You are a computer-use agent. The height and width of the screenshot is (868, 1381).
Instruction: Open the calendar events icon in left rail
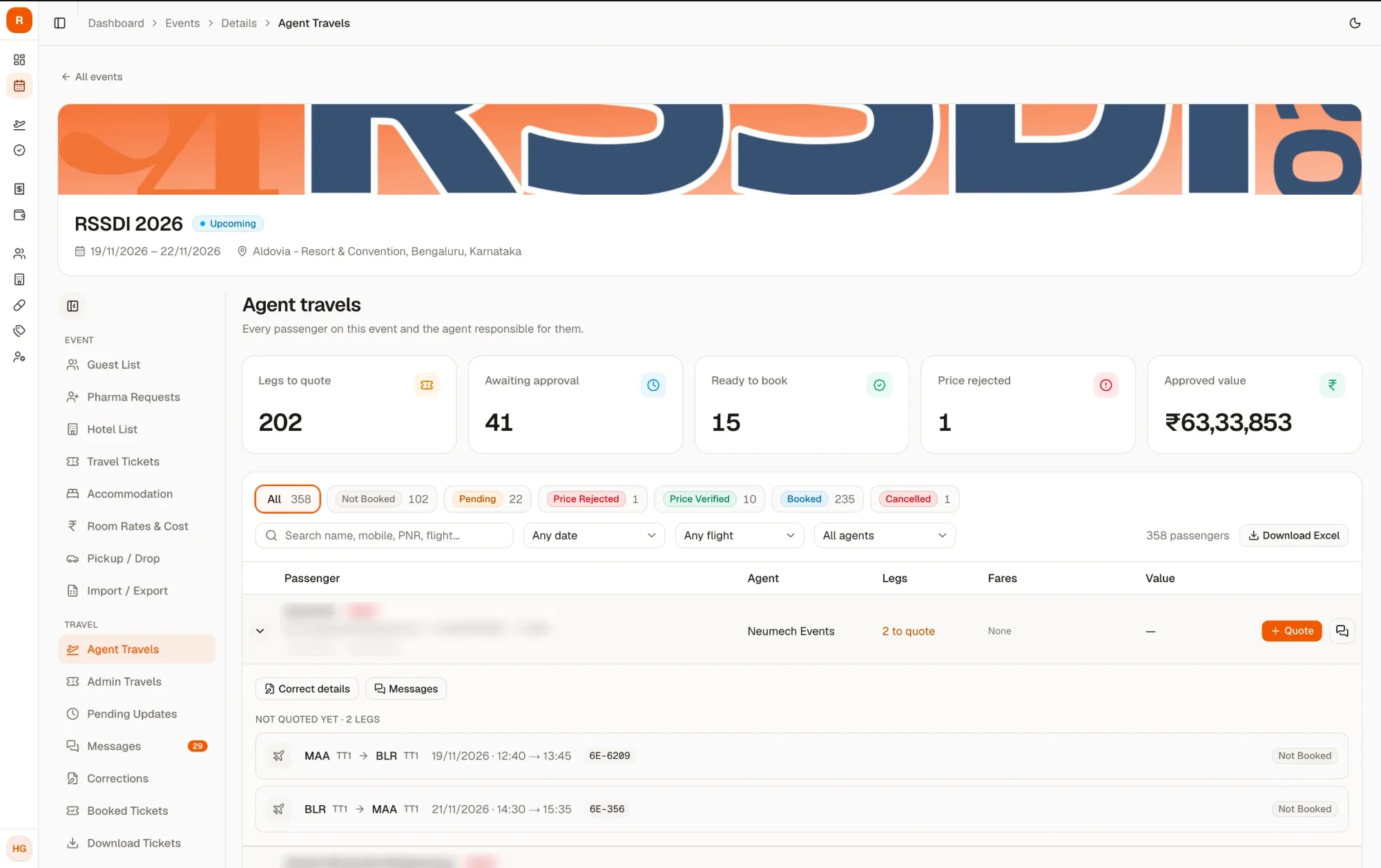[19, 86]
